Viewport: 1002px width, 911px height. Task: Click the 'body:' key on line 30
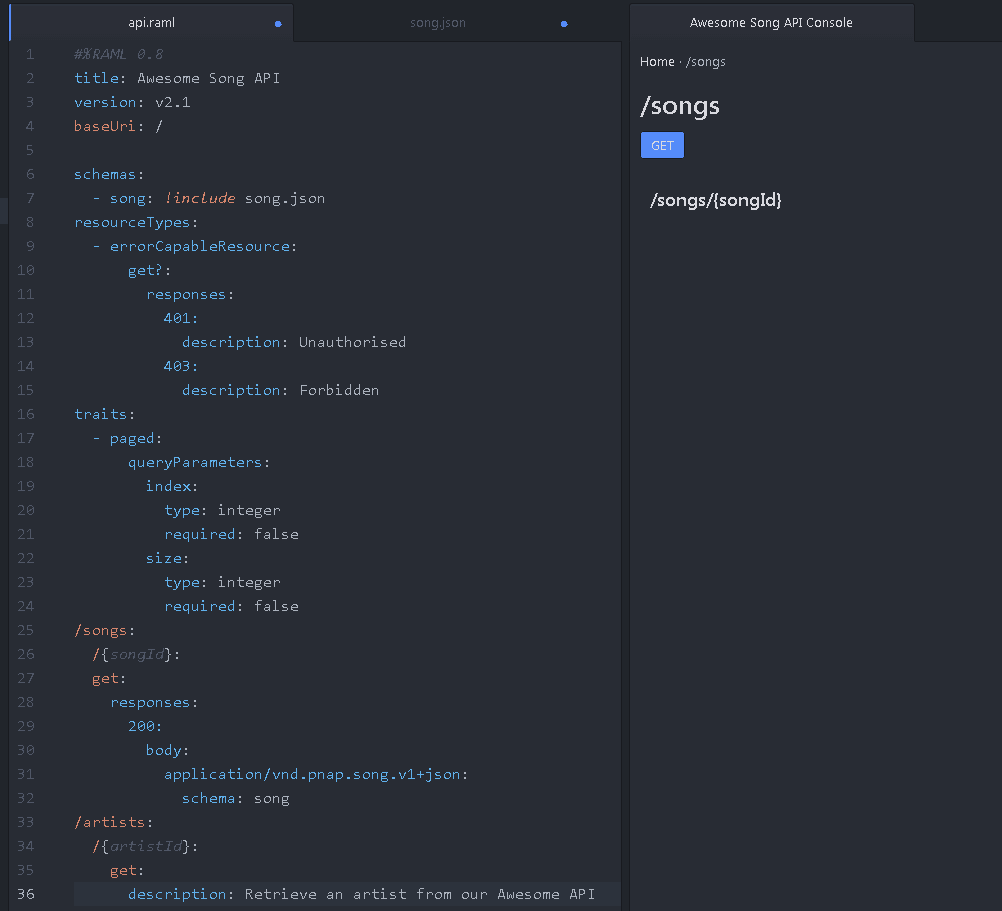coord(167,750)
